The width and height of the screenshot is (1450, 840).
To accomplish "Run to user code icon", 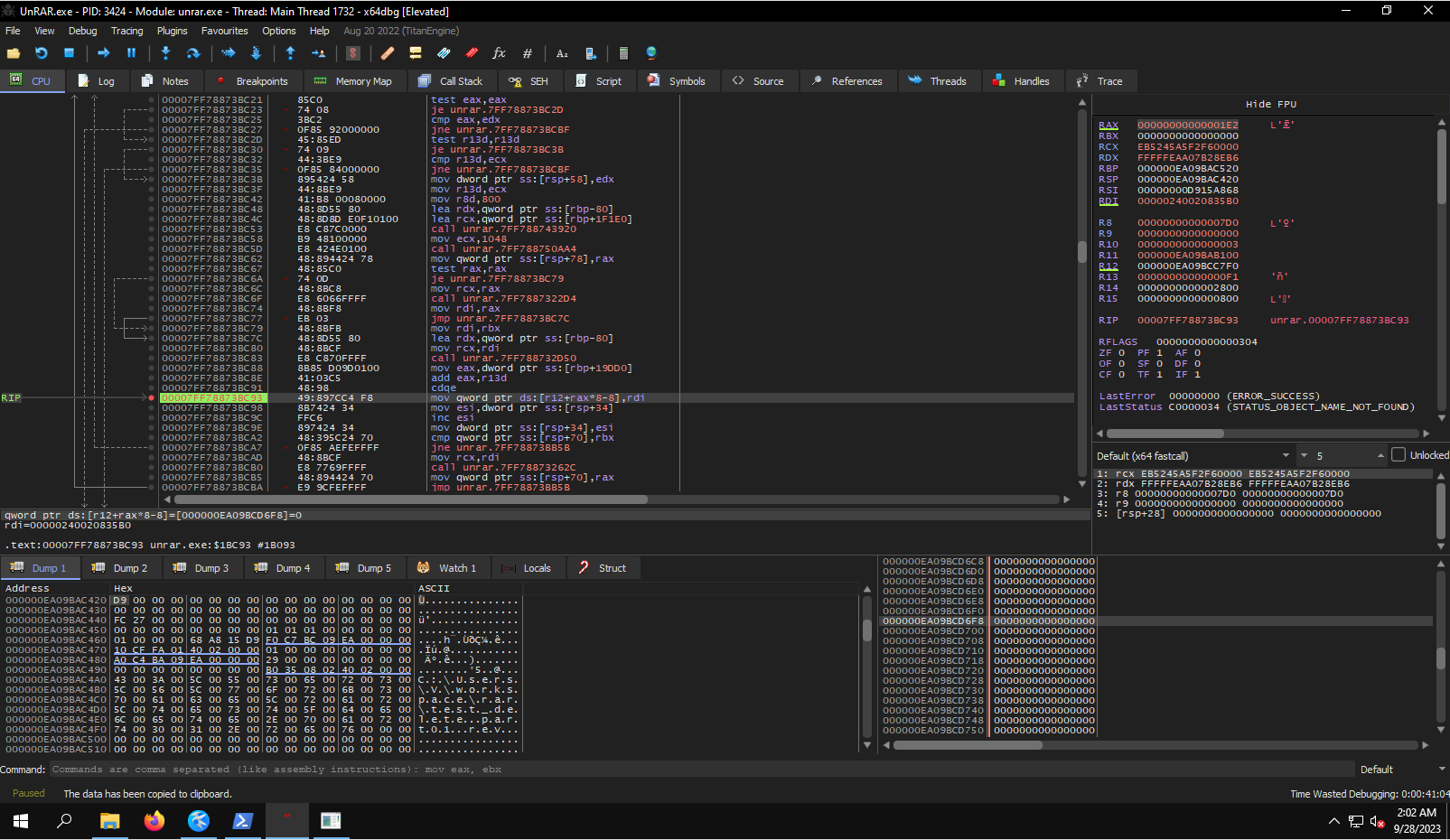I will click(318, 53).
